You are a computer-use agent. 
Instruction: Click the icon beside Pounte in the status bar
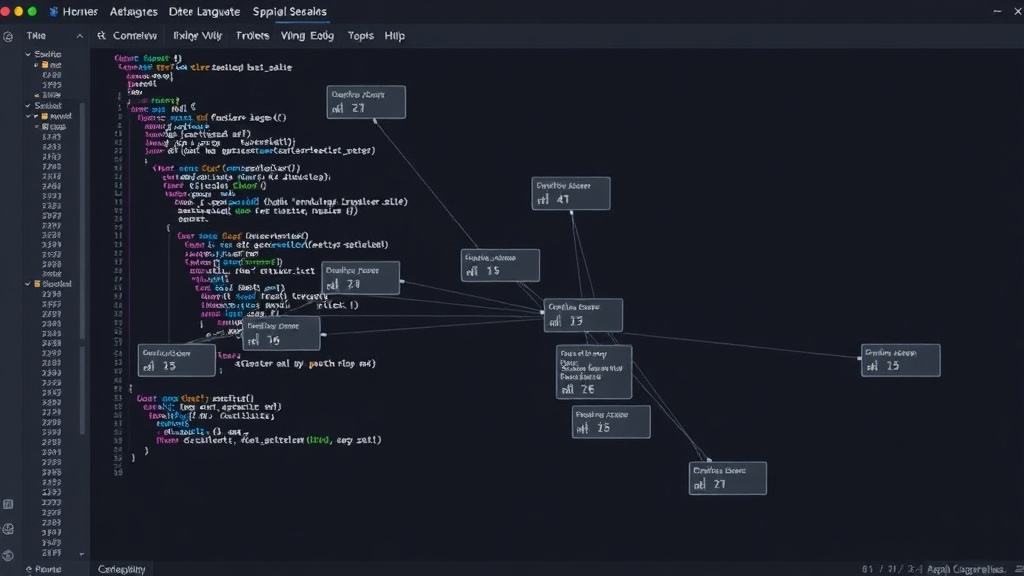click(29, 569)
